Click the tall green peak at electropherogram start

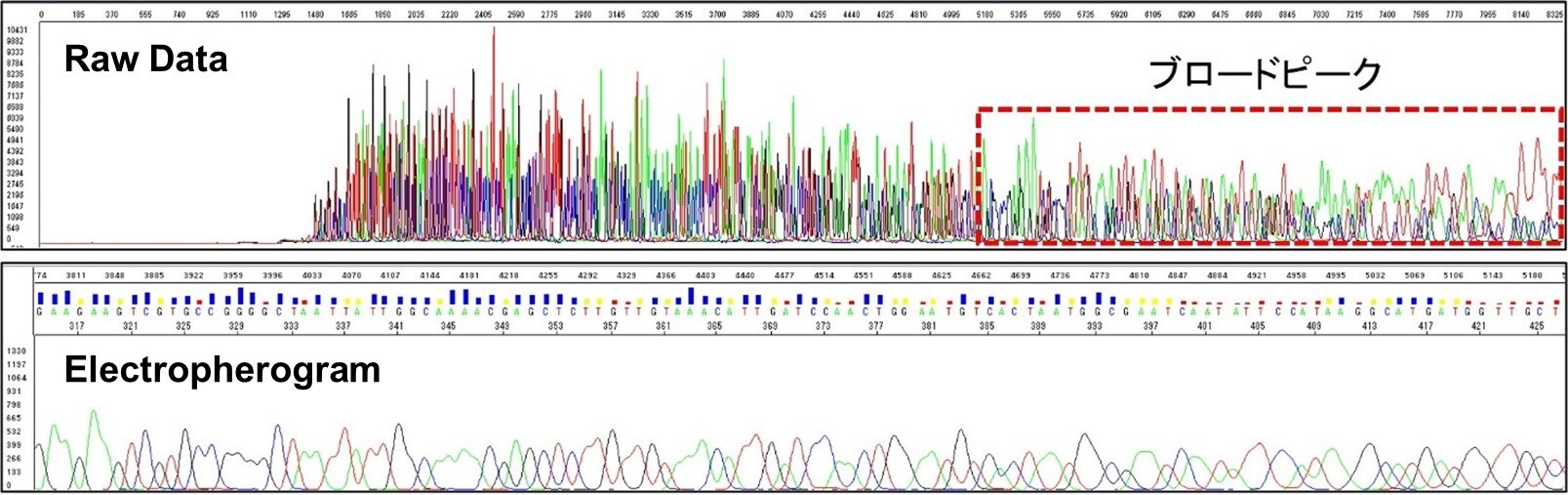pos(94,415)
